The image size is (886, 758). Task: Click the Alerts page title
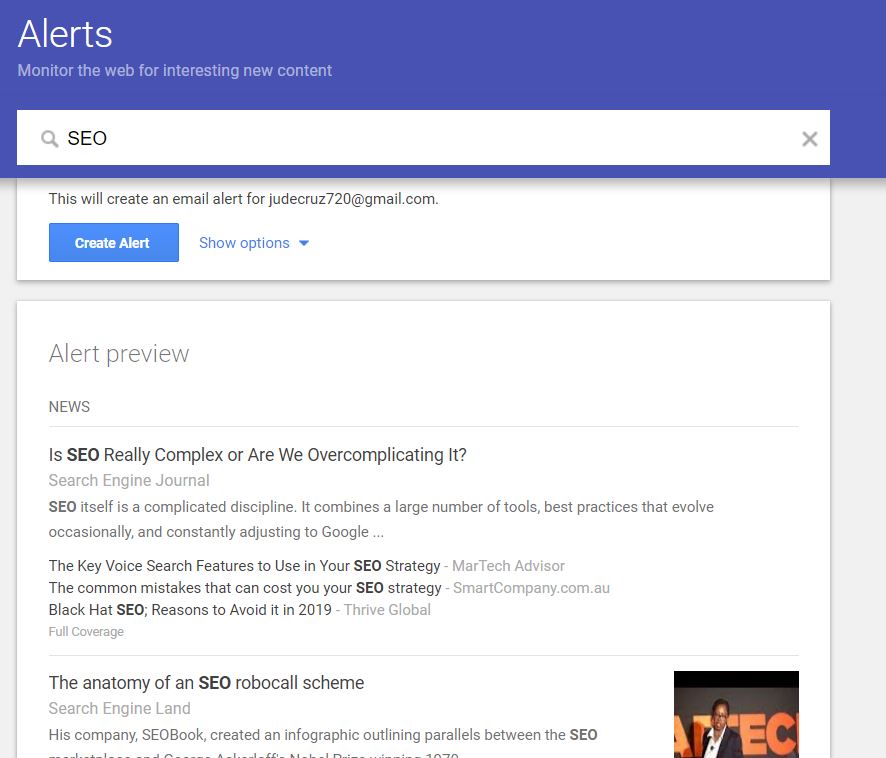pos(65,34)
